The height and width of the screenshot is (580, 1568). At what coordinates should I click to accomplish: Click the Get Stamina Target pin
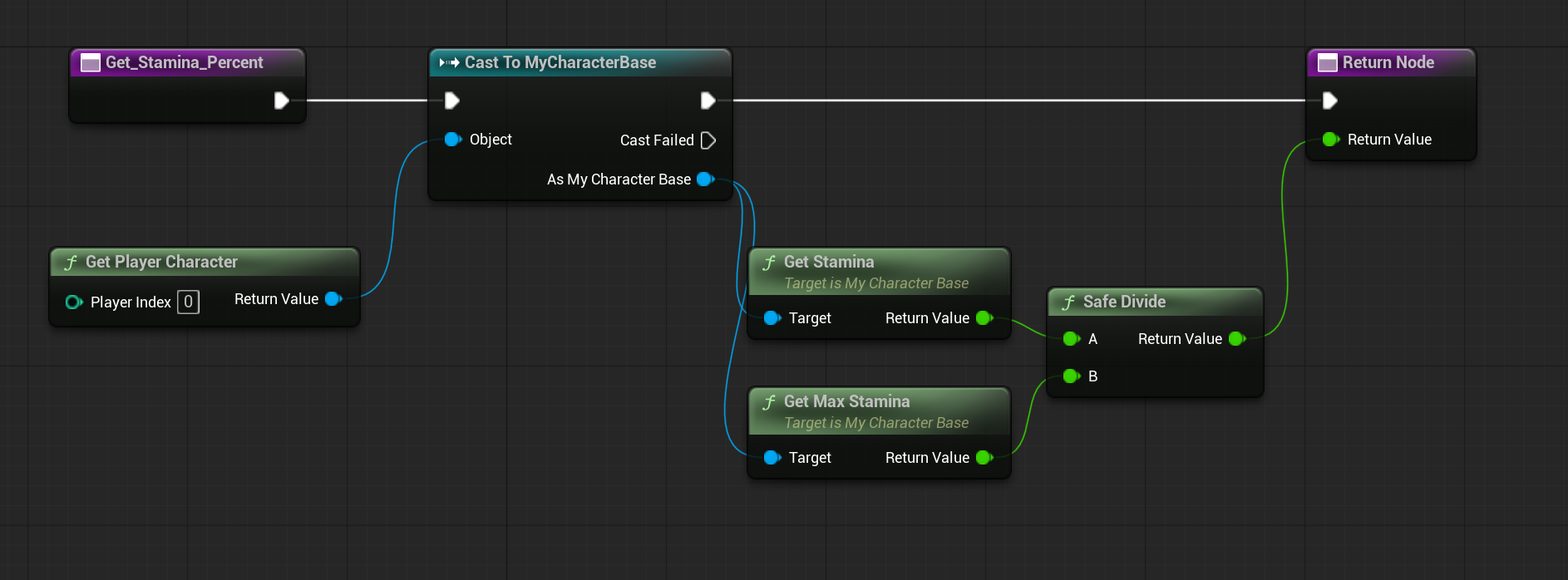coord(772,317)
